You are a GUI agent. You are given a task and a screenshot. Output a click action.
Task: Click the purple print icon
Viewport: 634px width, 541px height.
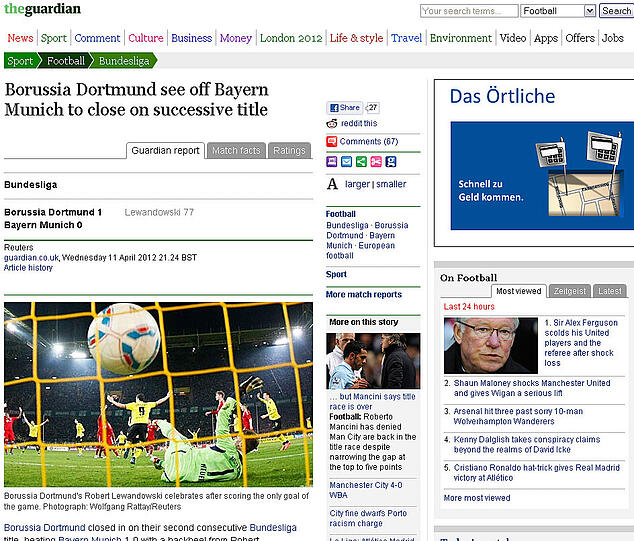pos(332,162)
